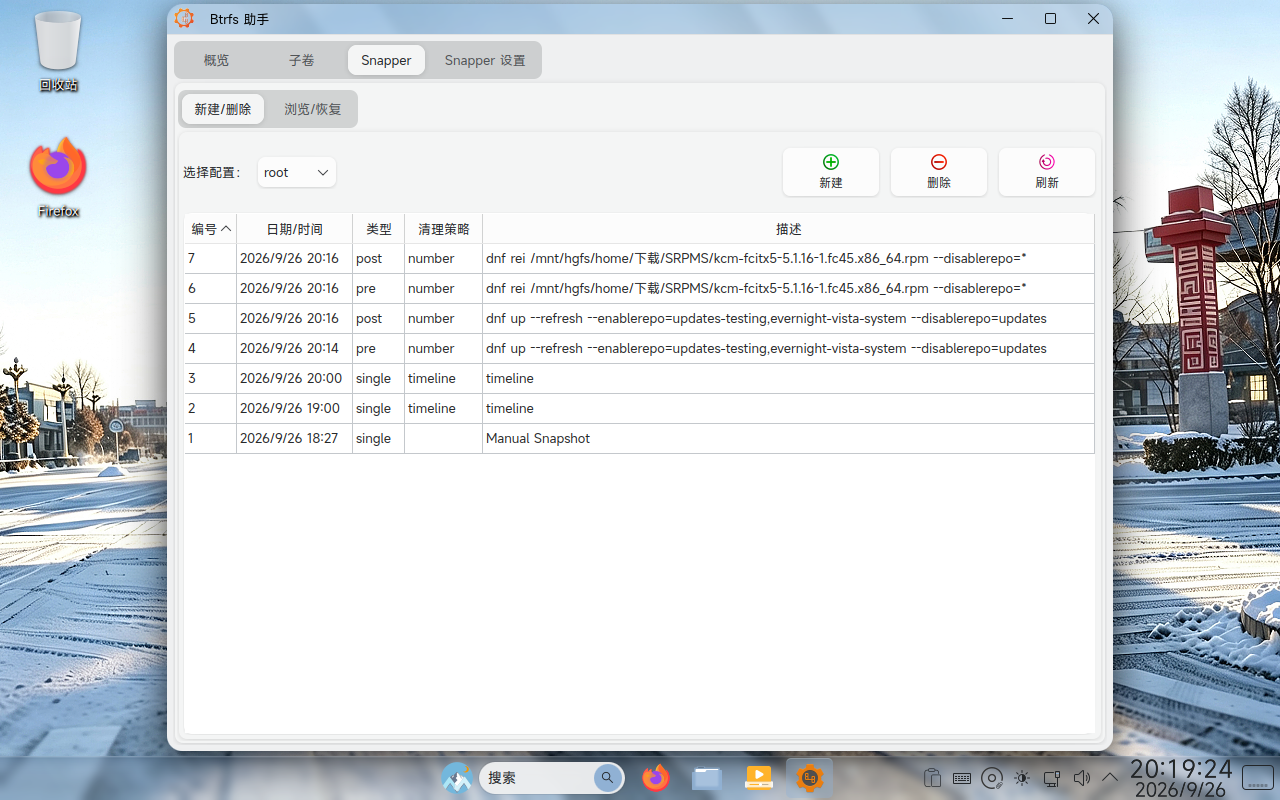
Task: Open the 回收站 recycle bin desktop icon
Action: coord(58,51)
